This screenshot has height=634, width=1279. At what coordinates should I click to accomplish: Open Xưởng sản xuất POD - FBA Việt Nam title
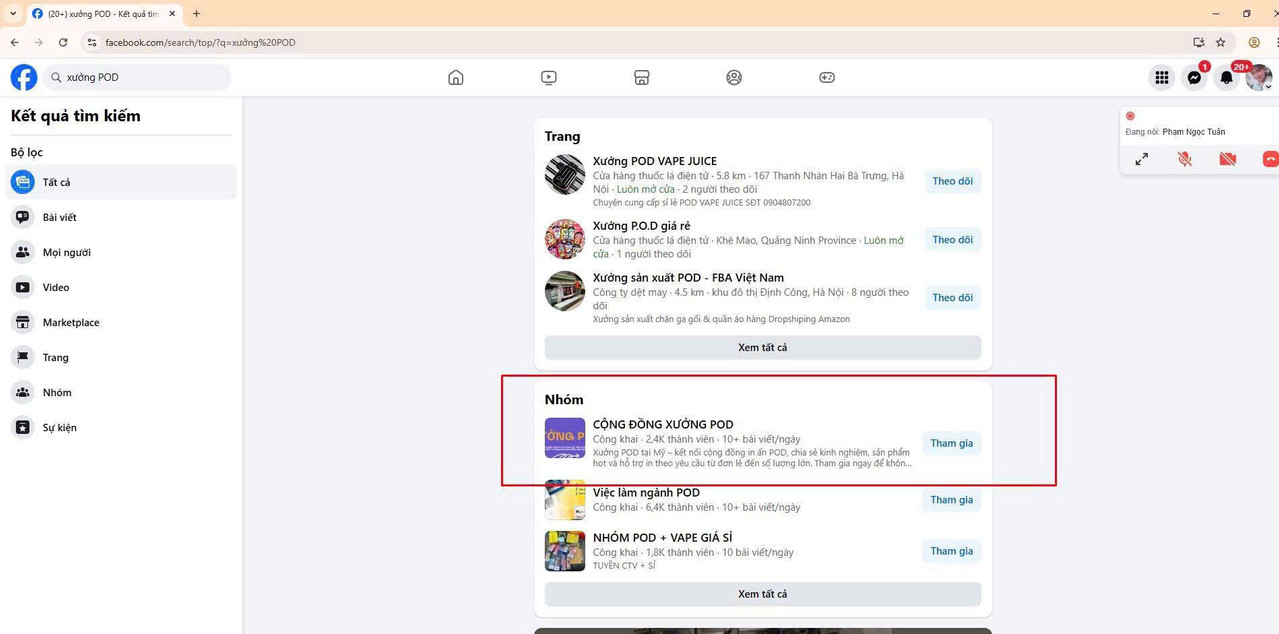[688, 278]
